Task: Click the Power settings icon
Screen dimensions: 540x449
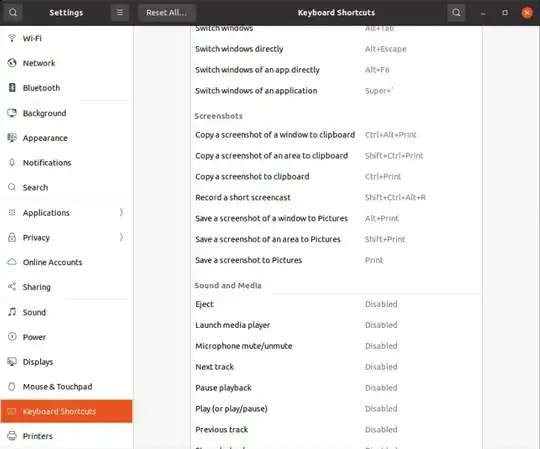Action: tap(12, 337)
